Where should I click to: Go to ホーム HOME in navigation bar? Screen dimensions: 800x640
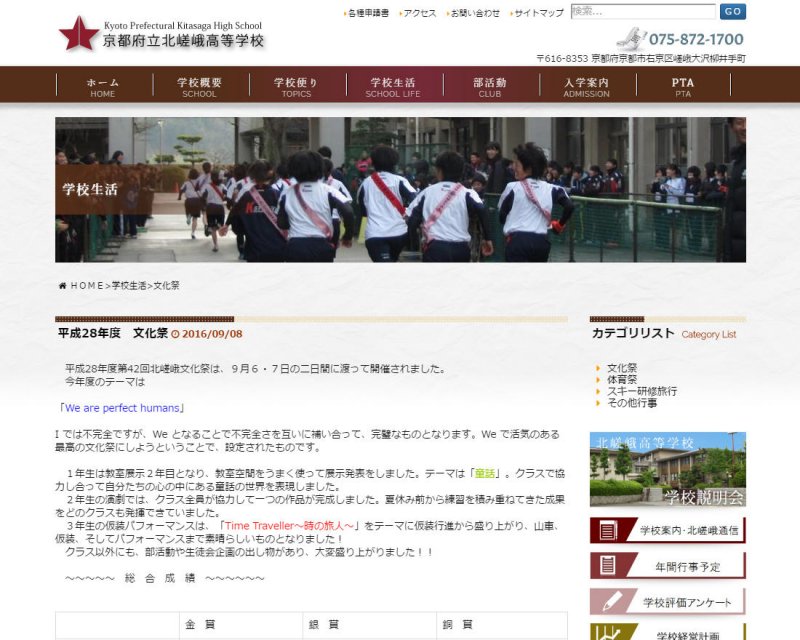(x=103, y=87)
